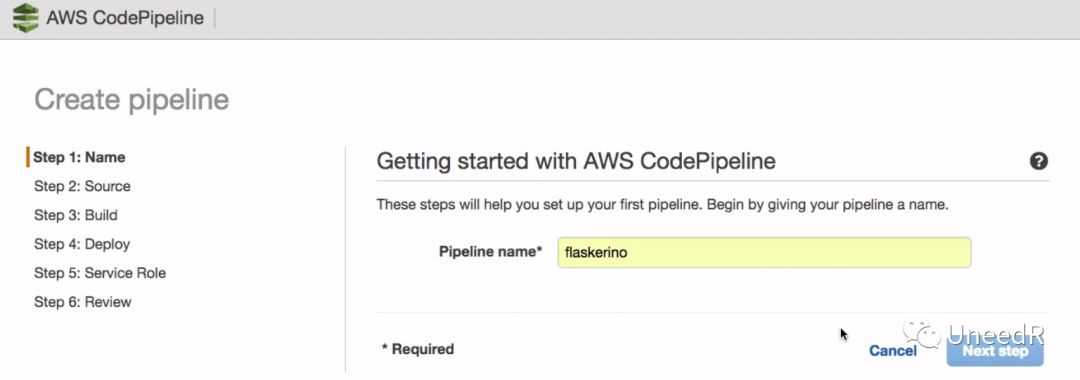Click the Getting started with AWS CodePipeline heading

[x=576, y=161]
